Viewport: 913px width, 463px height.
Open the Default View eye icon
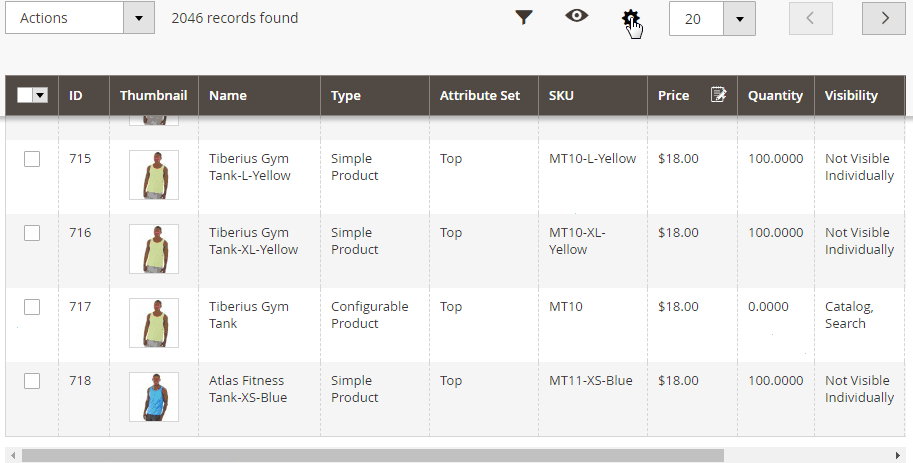(x=576, y=16)
